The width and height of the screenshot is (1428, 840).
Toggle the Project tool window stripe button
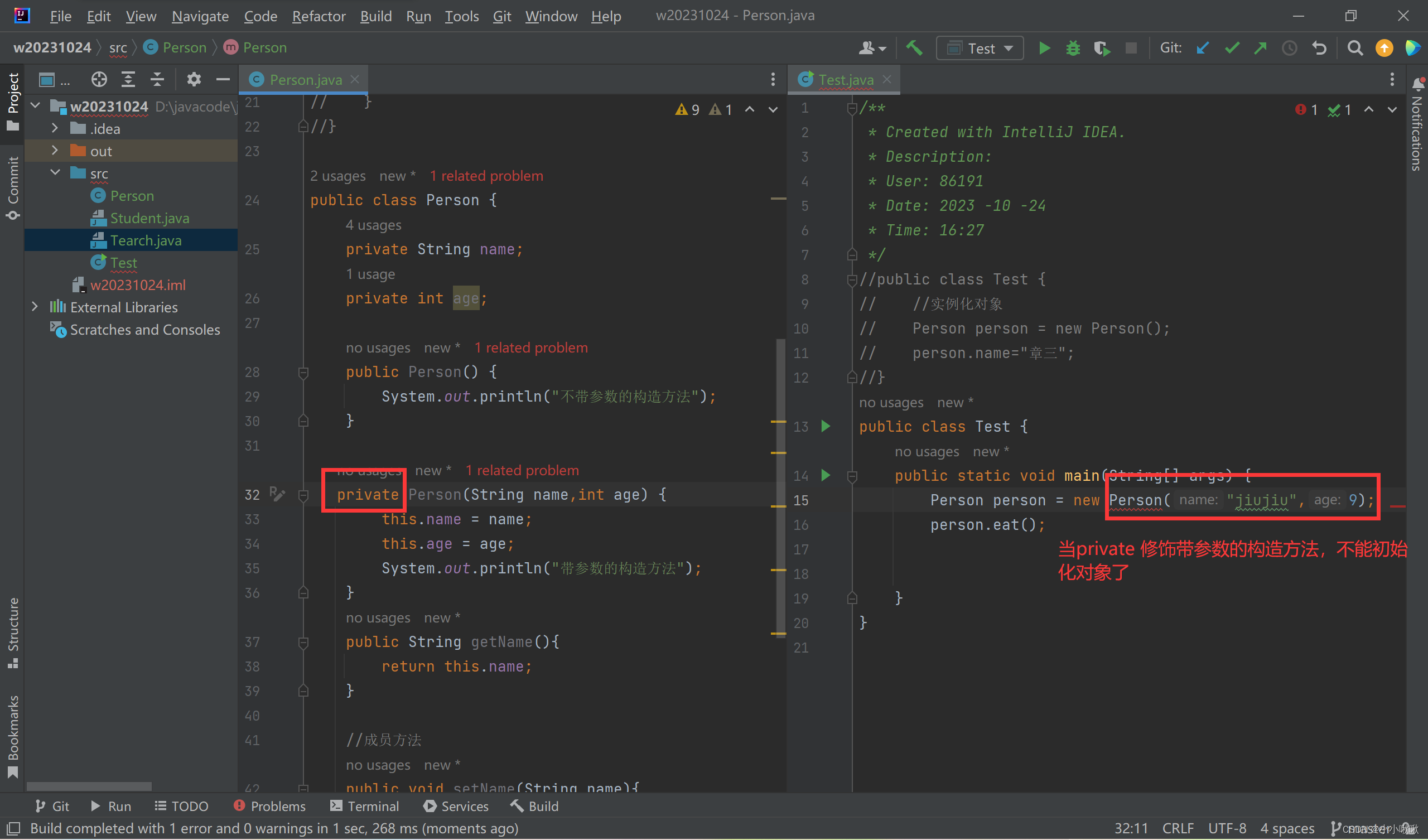coord(12,102)
